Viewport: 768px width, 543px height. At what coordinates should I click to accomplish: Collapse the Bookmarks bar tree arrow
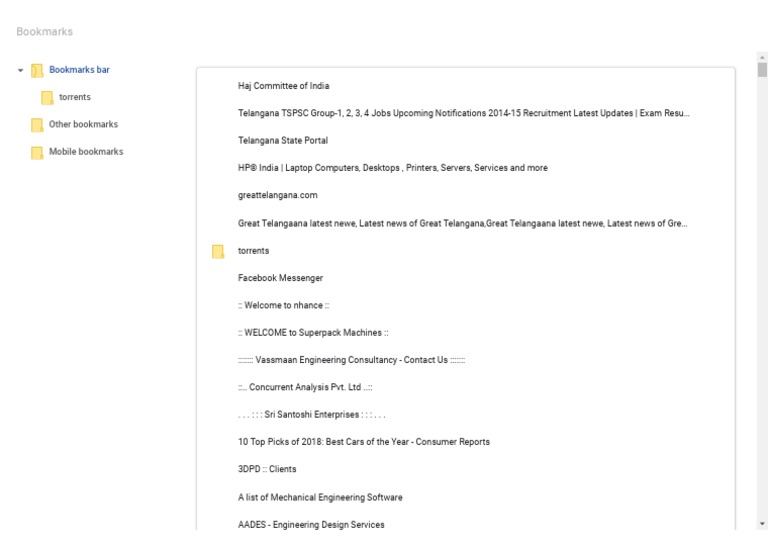pyautogui.click(x=21, y=71)
